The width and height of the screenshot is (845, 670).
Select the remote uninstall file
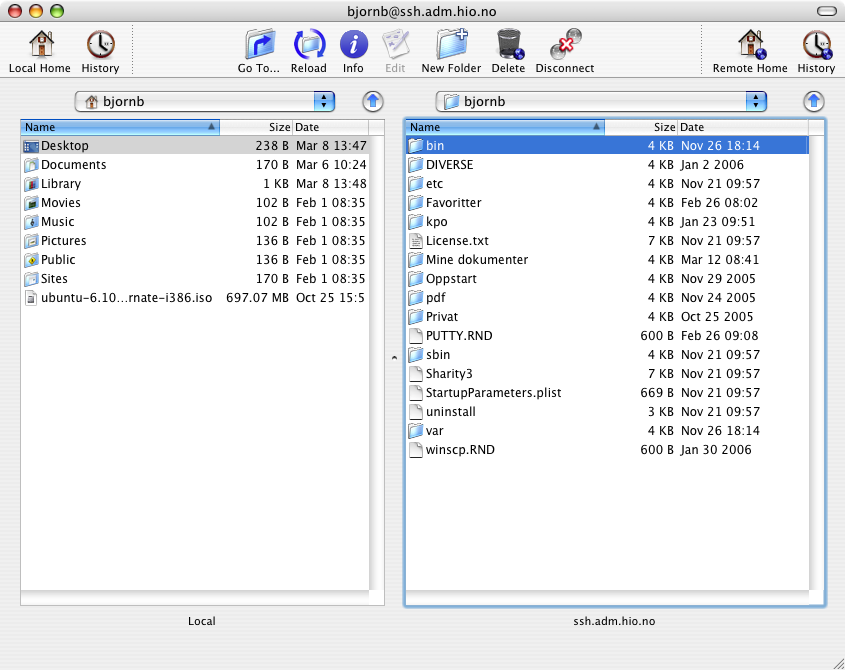pos(607,412)
